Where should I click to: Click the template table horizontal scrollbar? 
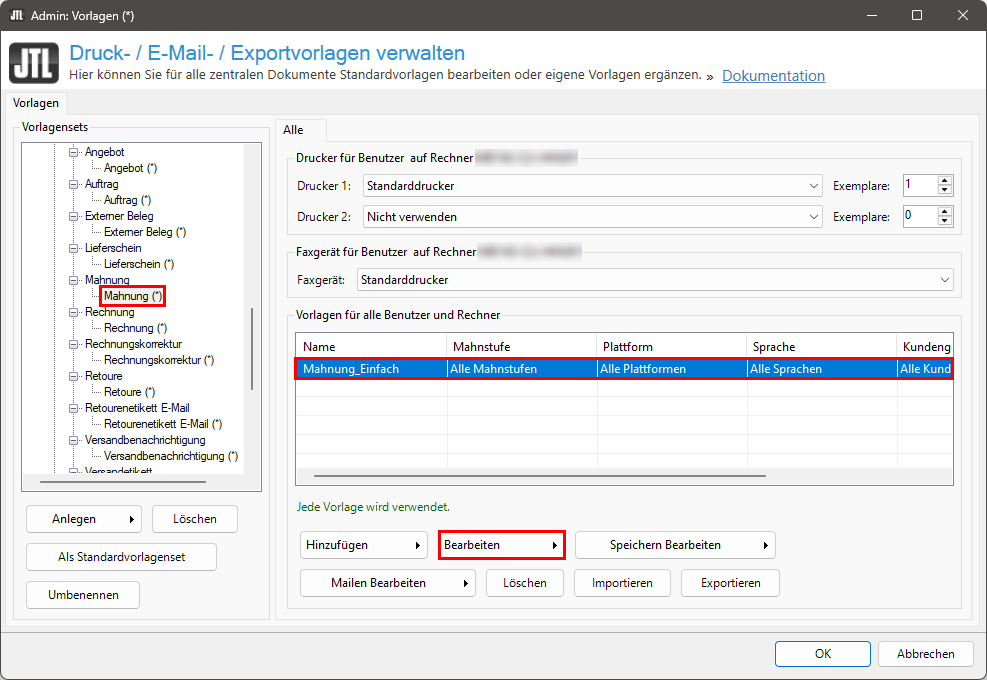(x=539, y=476)
